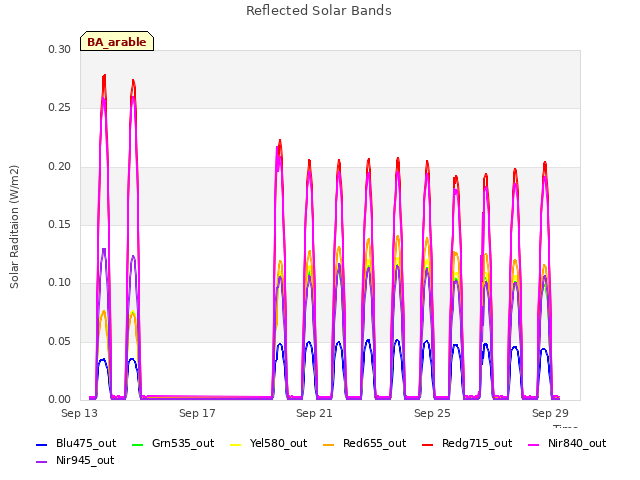Click the 0.25 y-axis tick label

pos(60,107)
